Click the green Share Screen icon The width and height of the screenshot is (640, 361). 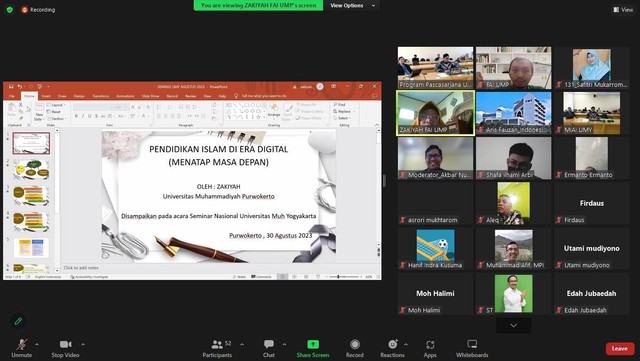313,344
